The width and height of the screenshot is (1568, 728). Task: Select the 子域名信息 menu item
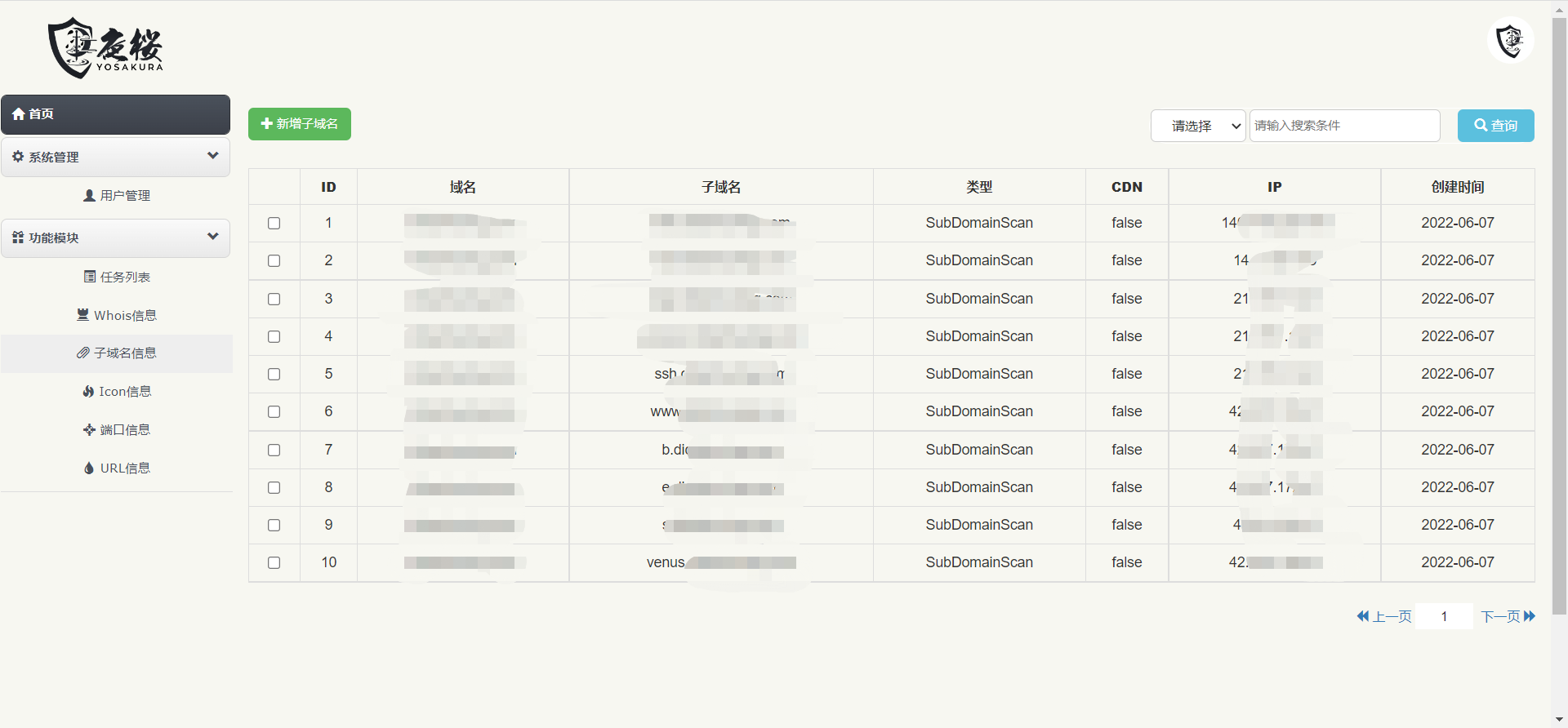116,353
